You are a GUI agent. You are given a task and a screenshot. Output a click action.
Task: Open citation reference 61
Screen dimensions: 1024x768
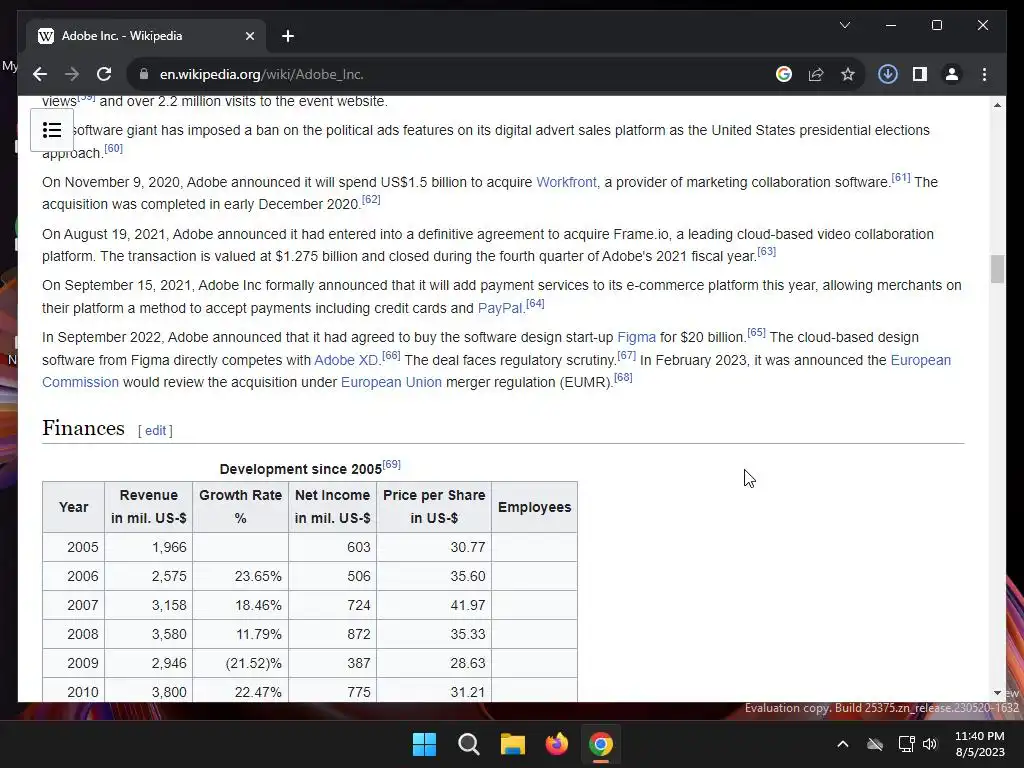pos(901,178)
